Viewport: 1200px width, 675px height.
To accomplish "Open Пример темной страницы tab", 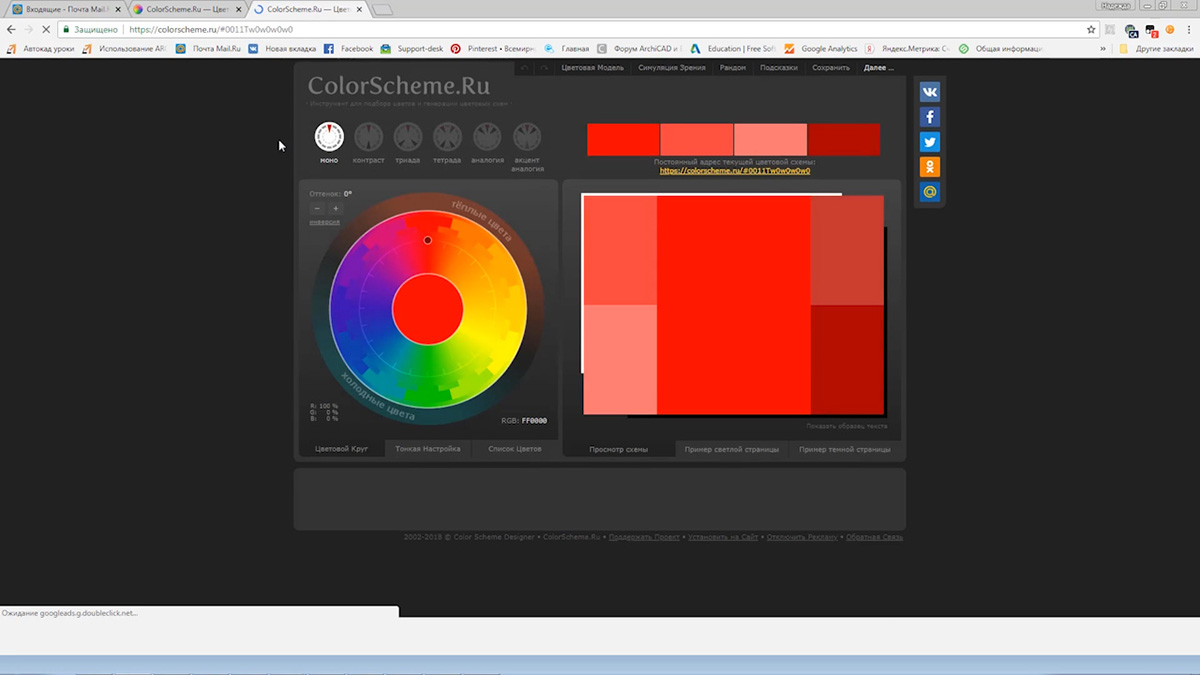I will [845, 450].
